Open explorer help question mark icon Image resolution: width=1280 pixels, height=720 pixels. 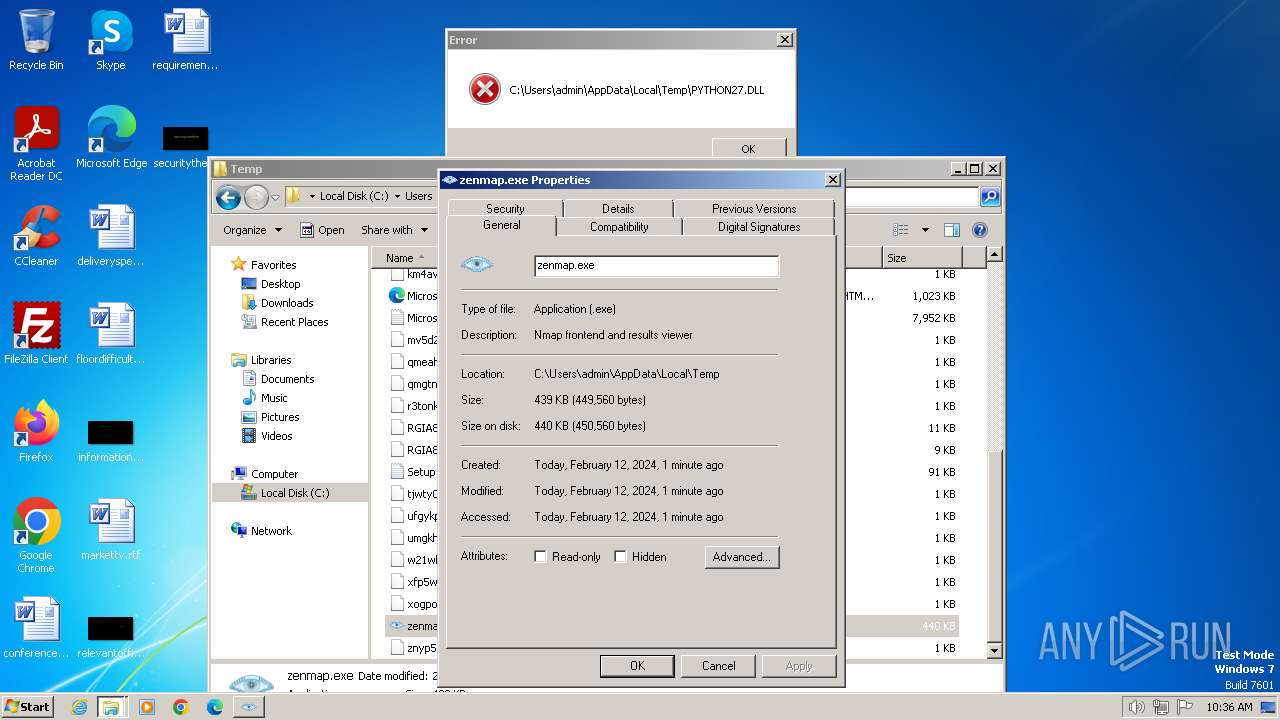(x=980, y=230)
